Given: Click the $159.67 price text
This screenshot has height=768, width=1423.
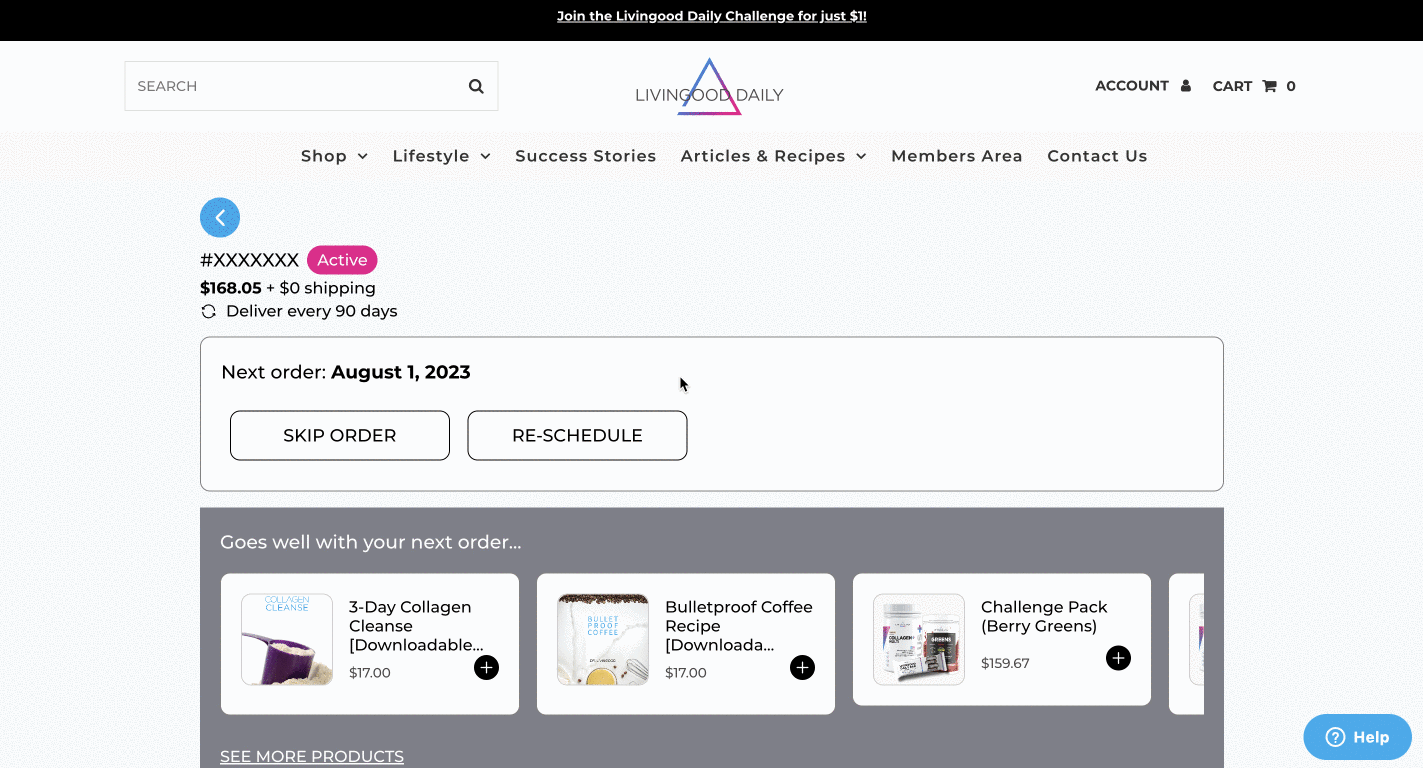Looking at the screenshot, I should [x=1005, y=663].
